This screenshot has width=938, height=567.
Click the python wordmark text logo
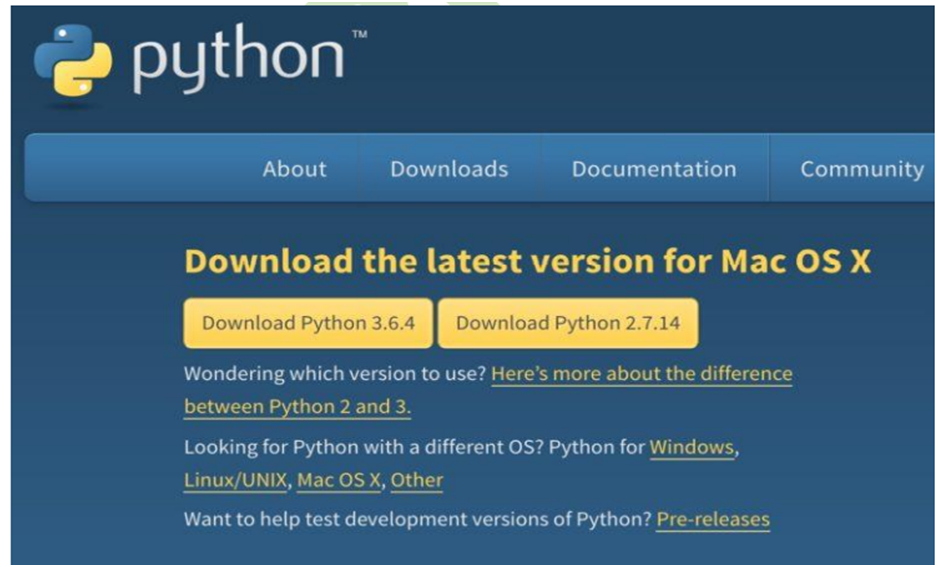click(x=239, y=58)
